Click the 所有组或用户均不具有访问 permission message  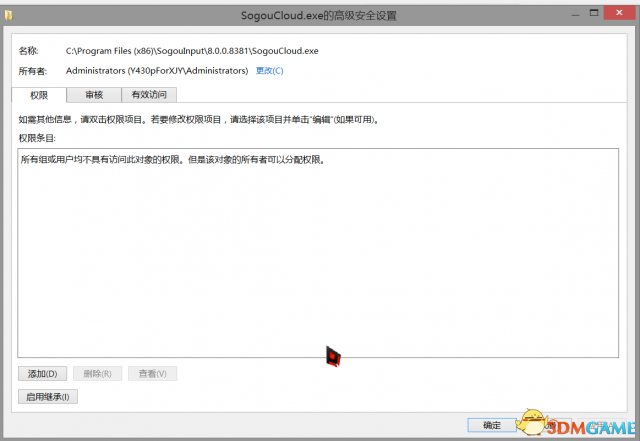[173, 160]
